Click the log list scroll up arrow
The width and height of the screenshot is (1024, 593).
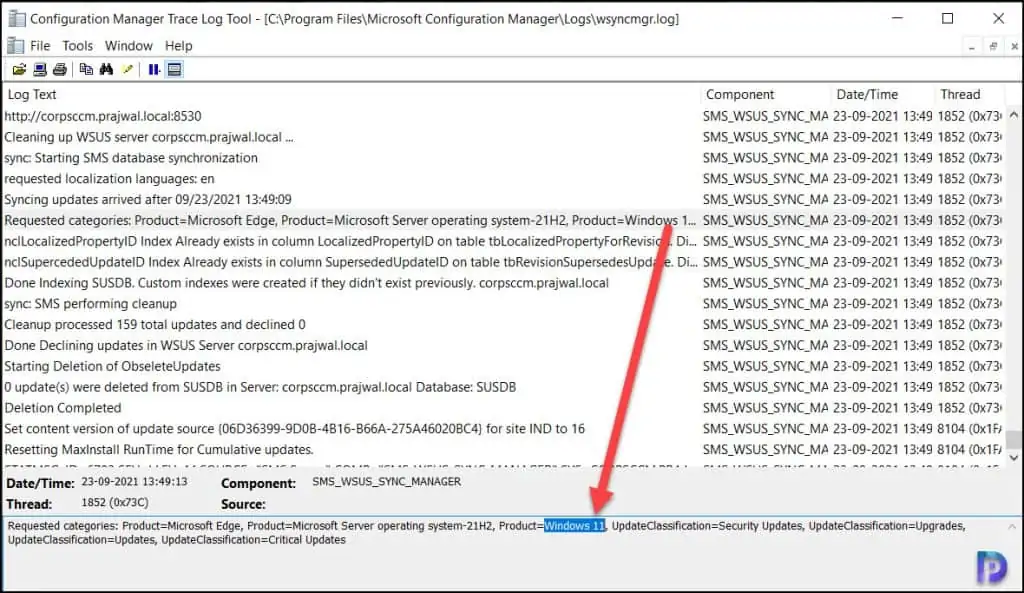pyautogui.click(x=1014, y=115)
